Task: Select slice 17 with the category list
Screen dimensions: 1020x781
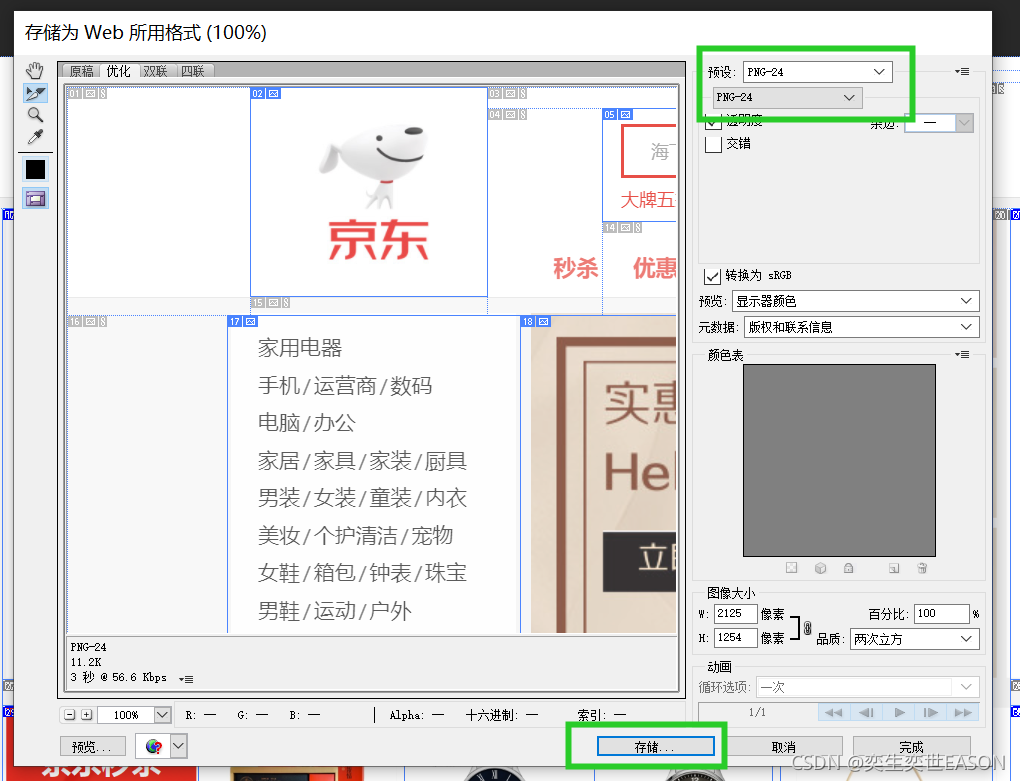Action: click(373, 475)
